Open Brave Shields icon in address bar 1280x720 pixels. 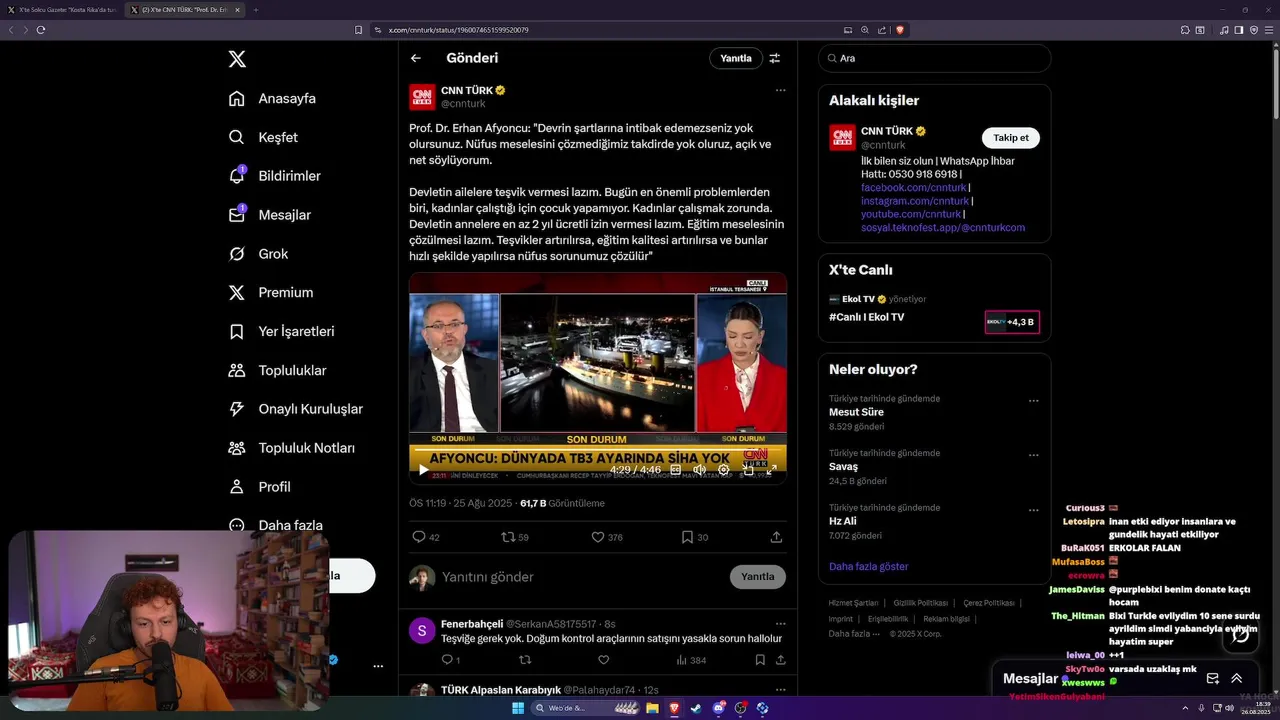click(x=900, y=30)
